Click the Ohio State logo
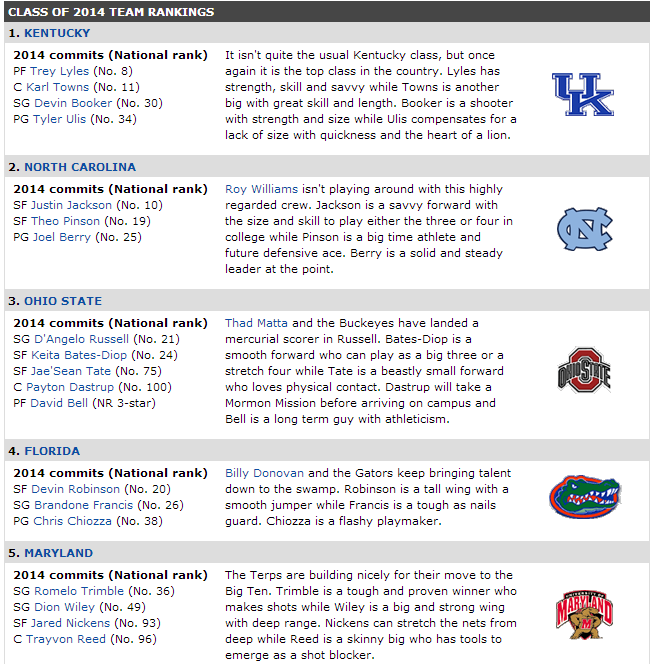This screenshot has height=664, width=663. click(x=584, y=371)
